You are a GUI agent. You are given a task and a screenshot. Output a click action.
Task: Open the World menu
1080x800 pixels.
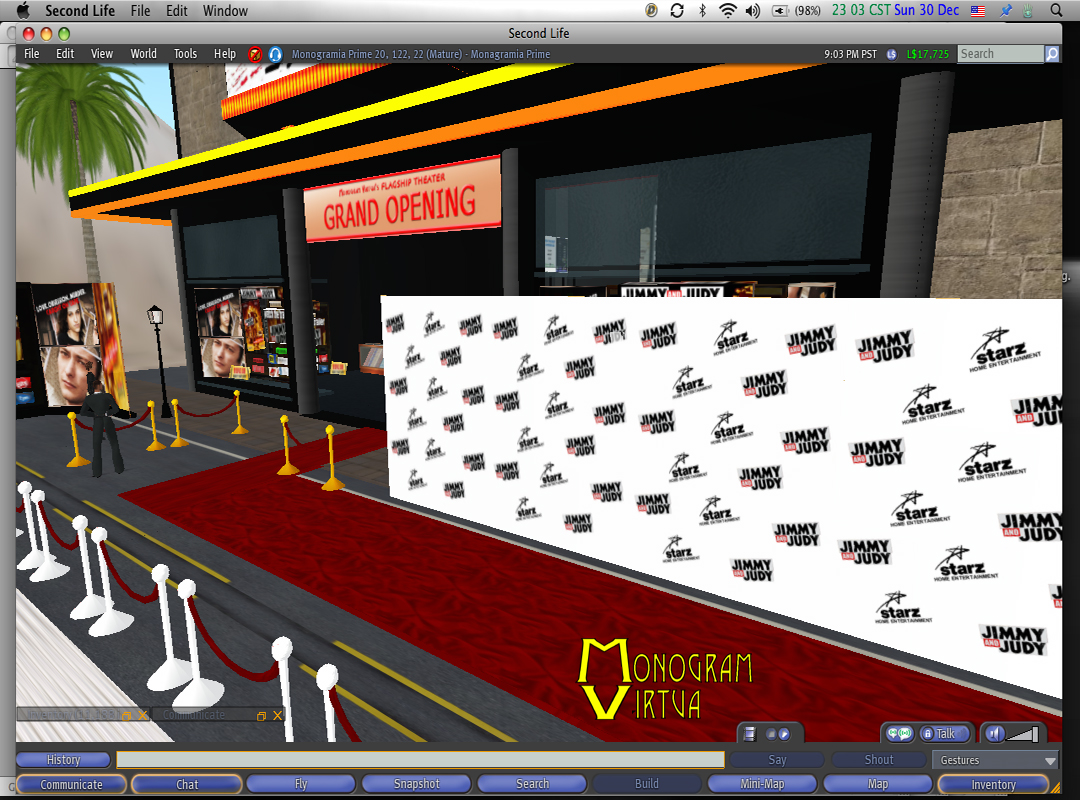pyautogui.click(x=143, y=54)
